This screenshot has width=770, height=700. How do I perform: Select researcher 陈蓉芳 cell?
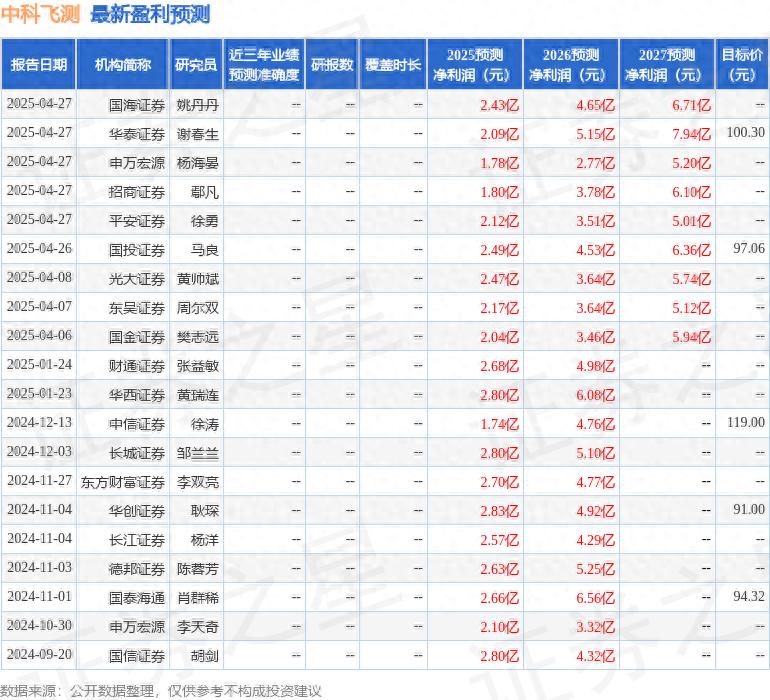point(197,569)
